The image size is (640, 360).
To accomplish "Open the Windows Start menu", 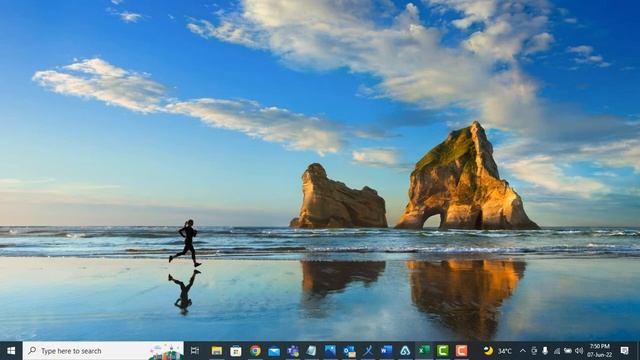I will pyautogui.click(x=11, y=351).
